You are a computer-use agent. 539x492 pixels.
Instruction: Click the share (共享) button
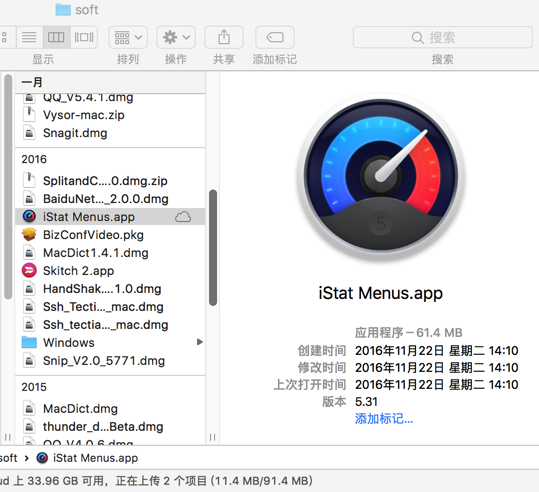(224, 37)
